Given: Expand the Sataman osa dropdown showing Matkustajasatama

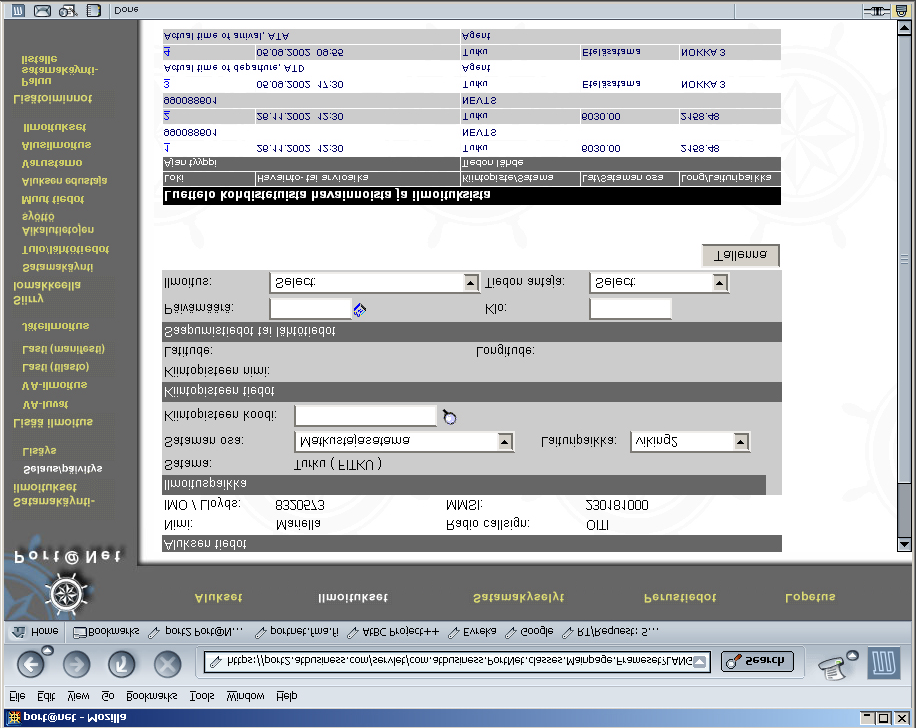Looking at the screenshot, I should point(404,441).
